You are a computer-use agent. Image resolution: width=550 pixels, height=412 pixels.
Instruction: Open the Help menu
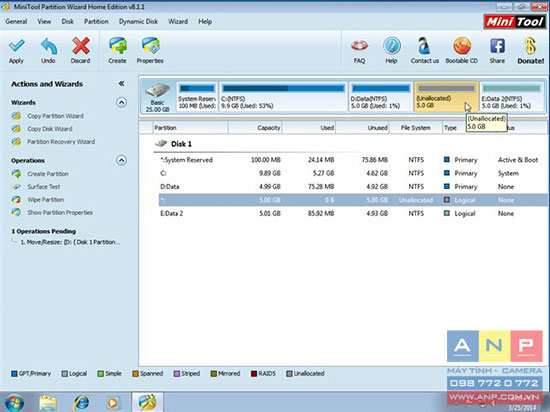pyautogui.click(x=205, y=21)
